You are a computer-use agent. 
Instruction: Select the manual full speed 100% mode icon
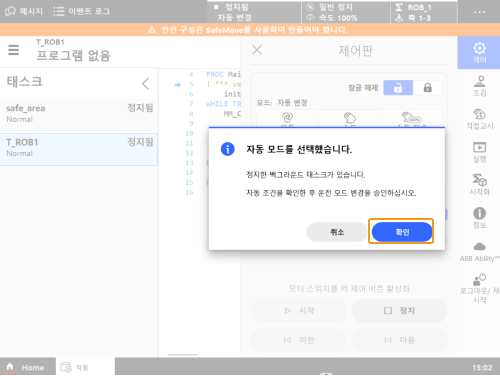click(412, 119)
